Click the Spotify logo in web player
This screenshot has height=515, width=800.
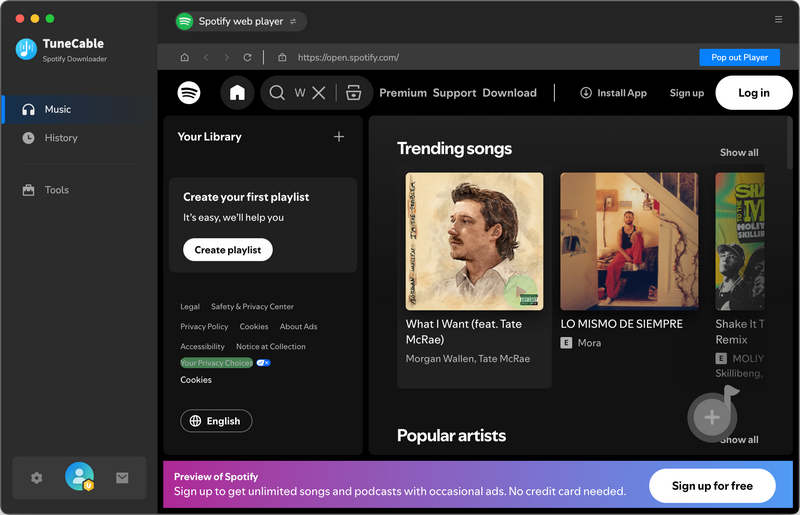(x=189, y=93)
